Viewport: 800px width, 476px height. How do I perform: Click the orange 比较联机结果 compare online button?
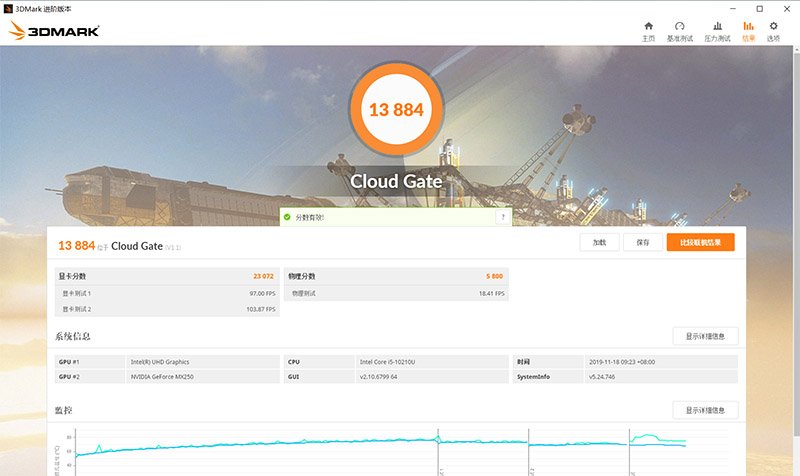(x=701, y=242)
